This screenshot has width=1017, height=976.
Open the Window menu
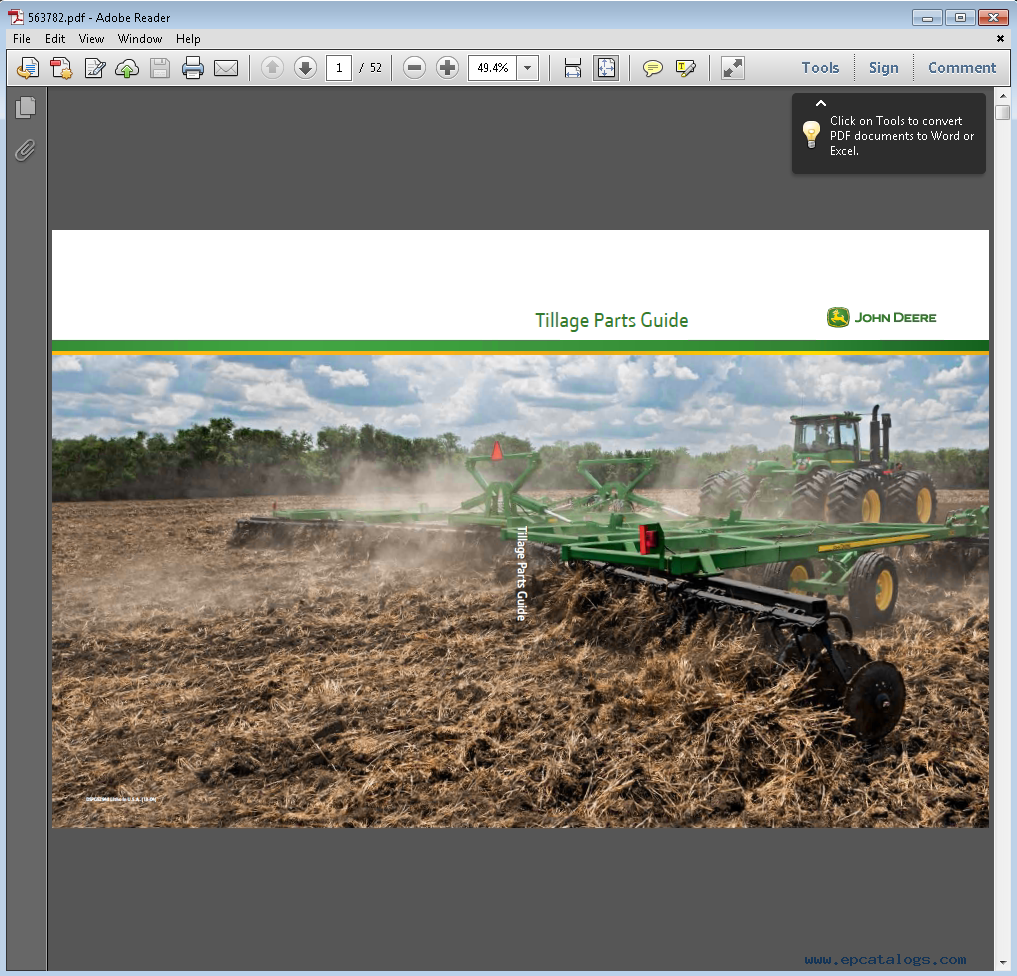(x=140, y=39)
